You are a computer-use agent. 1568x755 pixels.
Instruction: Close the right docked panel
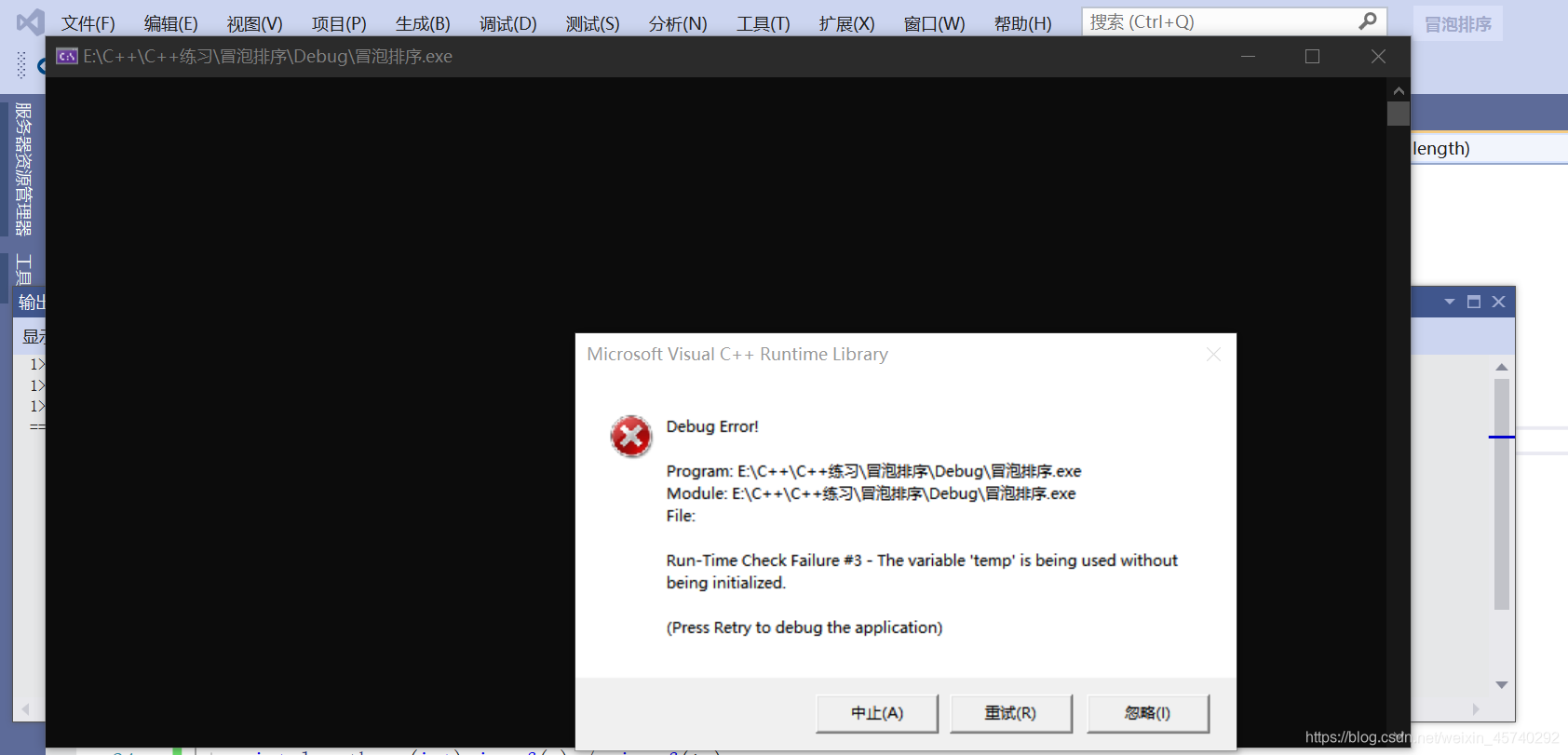(1498, 302)
